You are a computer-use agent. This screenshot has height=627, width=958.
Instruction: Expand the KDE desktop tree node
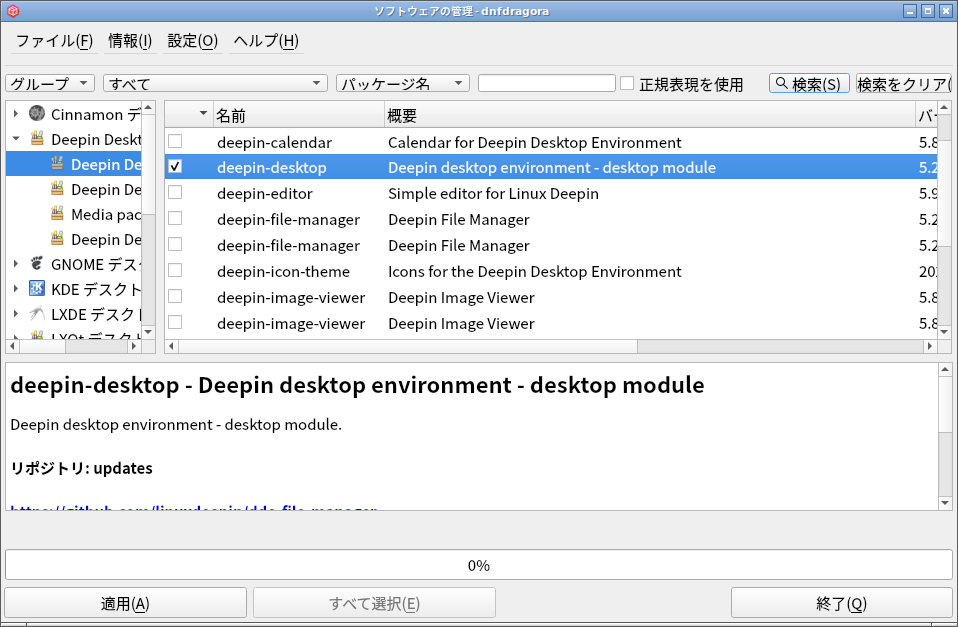[x=16, y=288]
